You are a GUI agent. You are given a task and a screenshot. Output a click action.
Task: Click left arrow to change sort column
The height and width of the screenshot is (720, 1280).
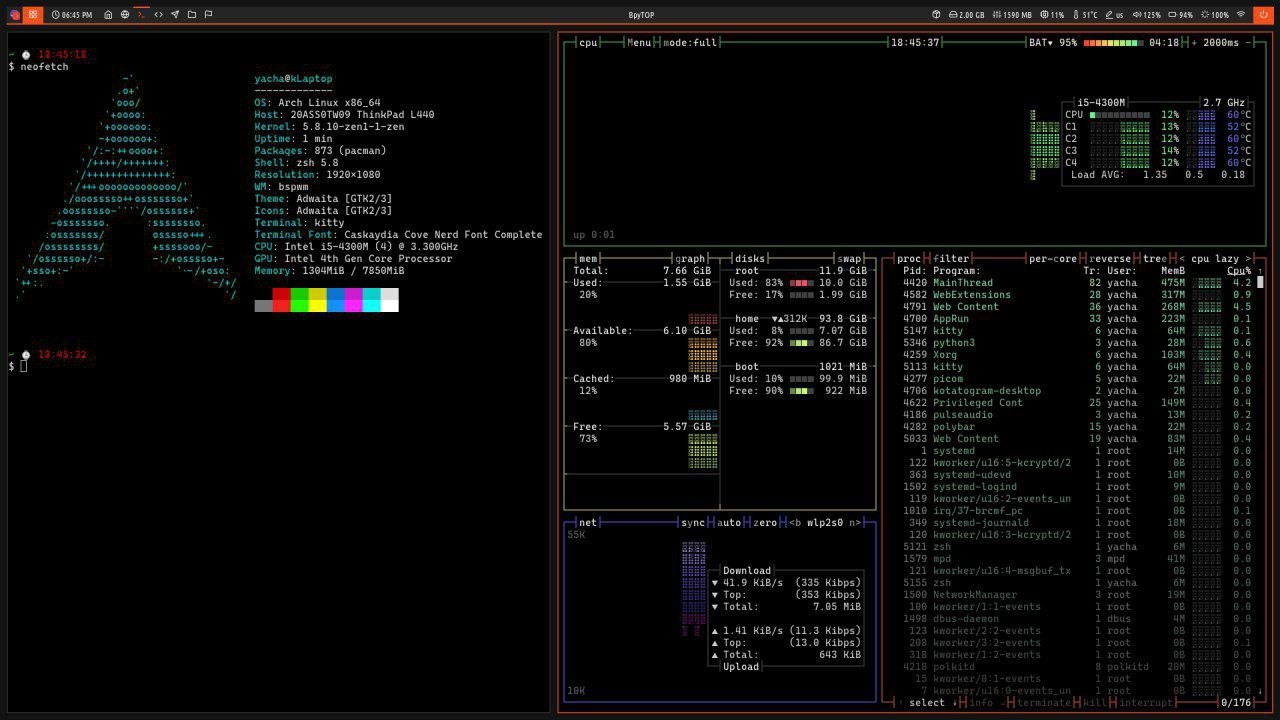pos(1181,259)
